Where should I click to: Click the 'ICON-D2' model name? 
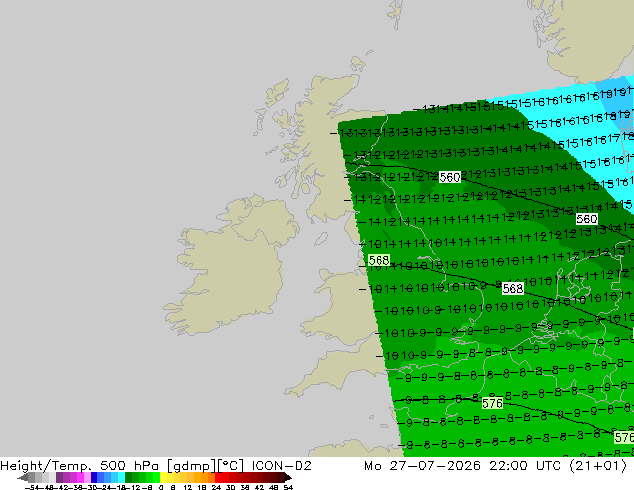pyautogui.click(x=281, y=466)
